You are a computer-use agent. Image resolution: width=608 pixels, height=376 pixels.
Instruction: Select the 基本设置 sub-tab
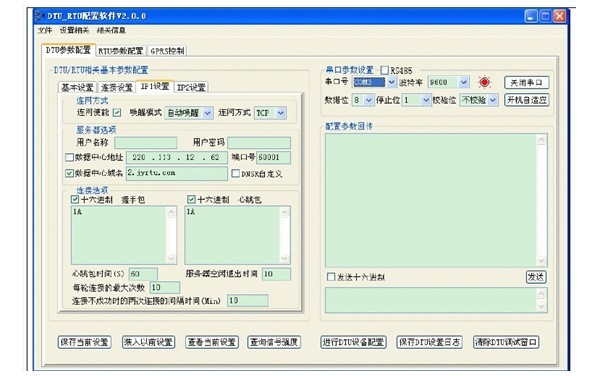tap(77, 87)
